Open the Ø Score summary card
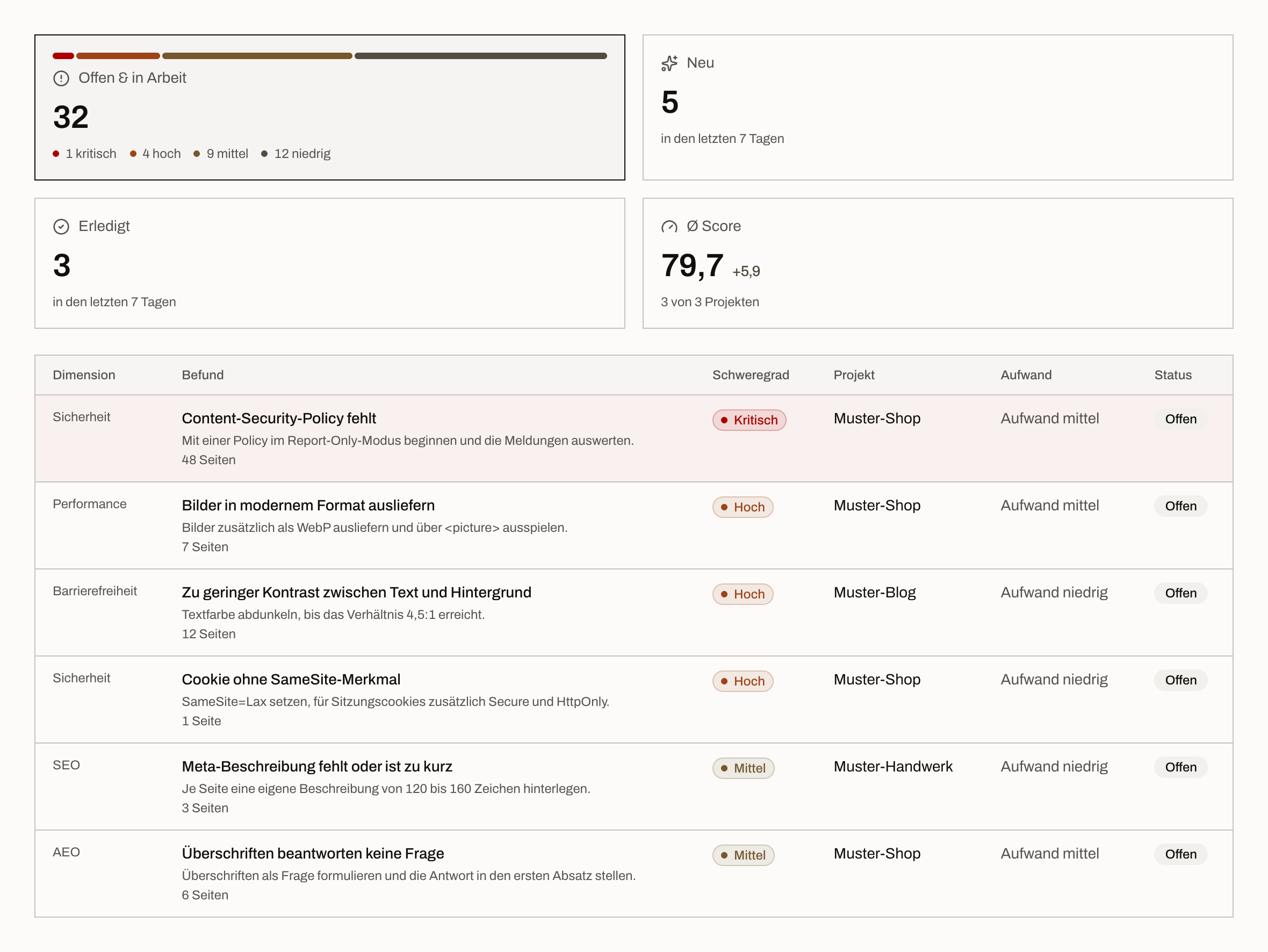 pos(938,263)
